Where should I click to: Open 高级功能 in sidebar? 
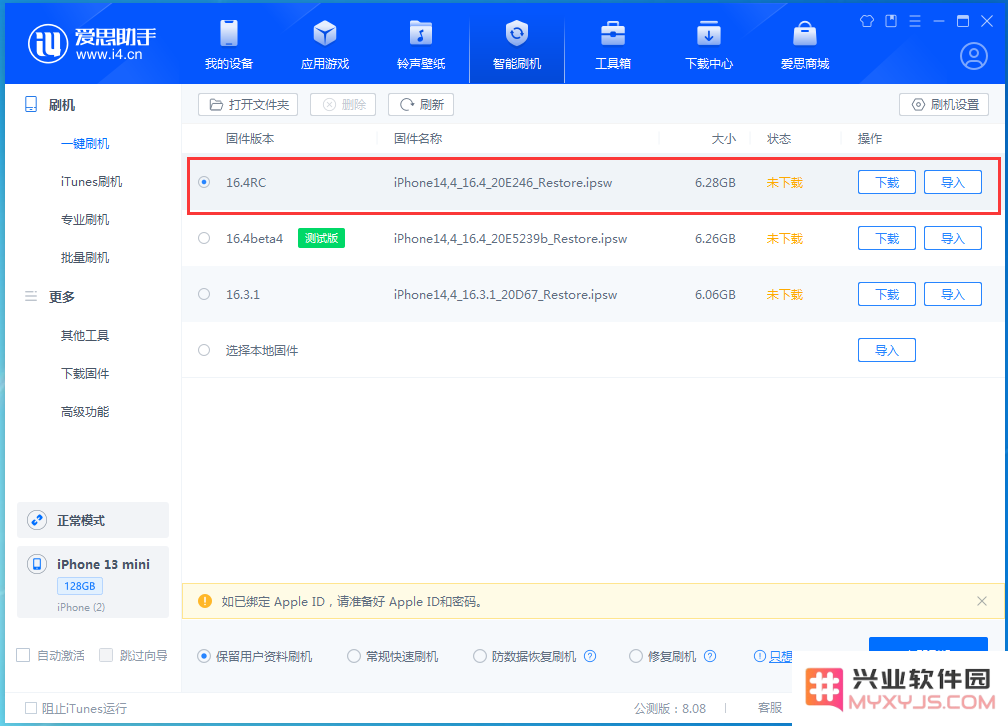85,412
